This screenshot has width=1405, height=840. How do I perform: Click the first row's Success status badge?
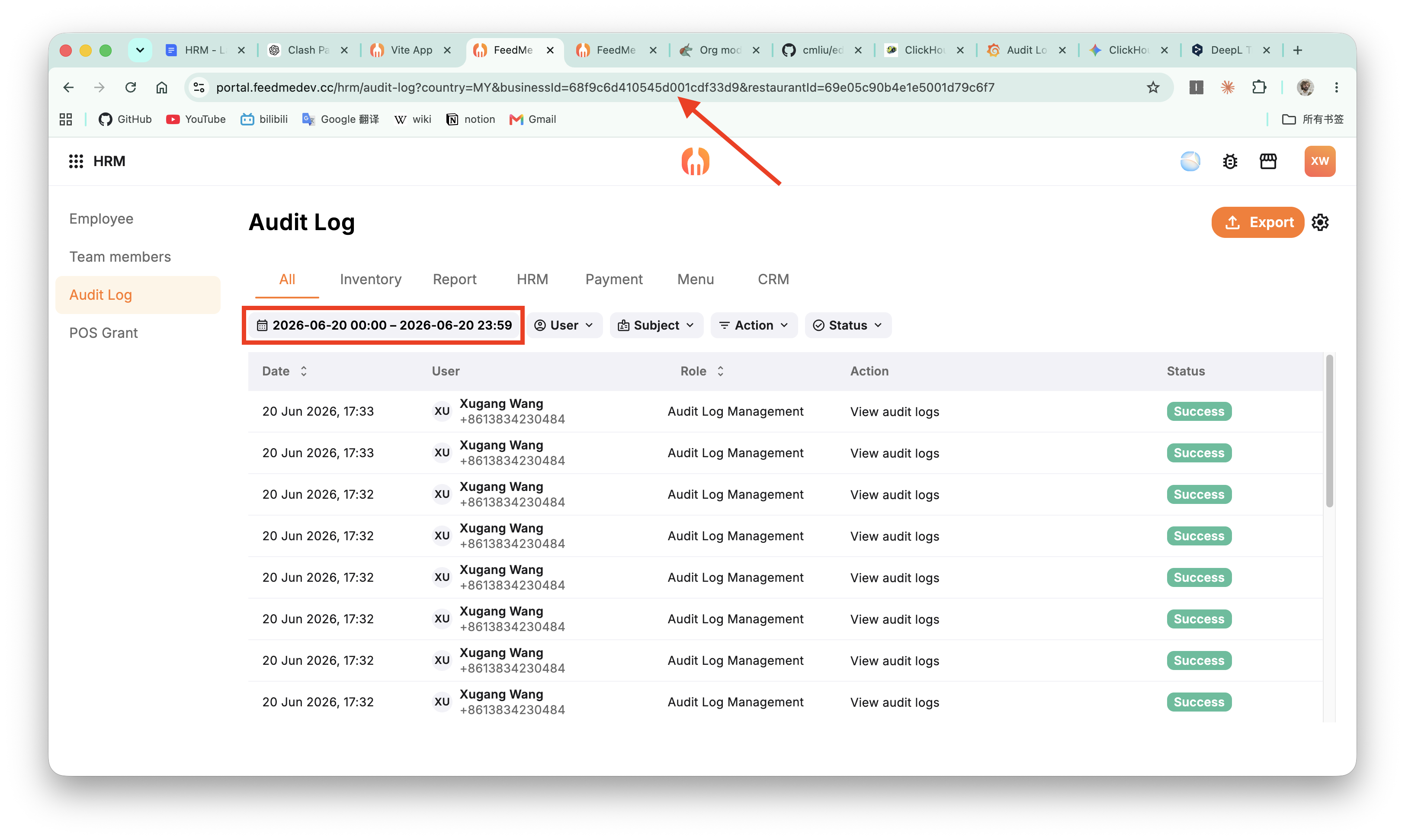pyautogui.click(x=1199, y=411)
